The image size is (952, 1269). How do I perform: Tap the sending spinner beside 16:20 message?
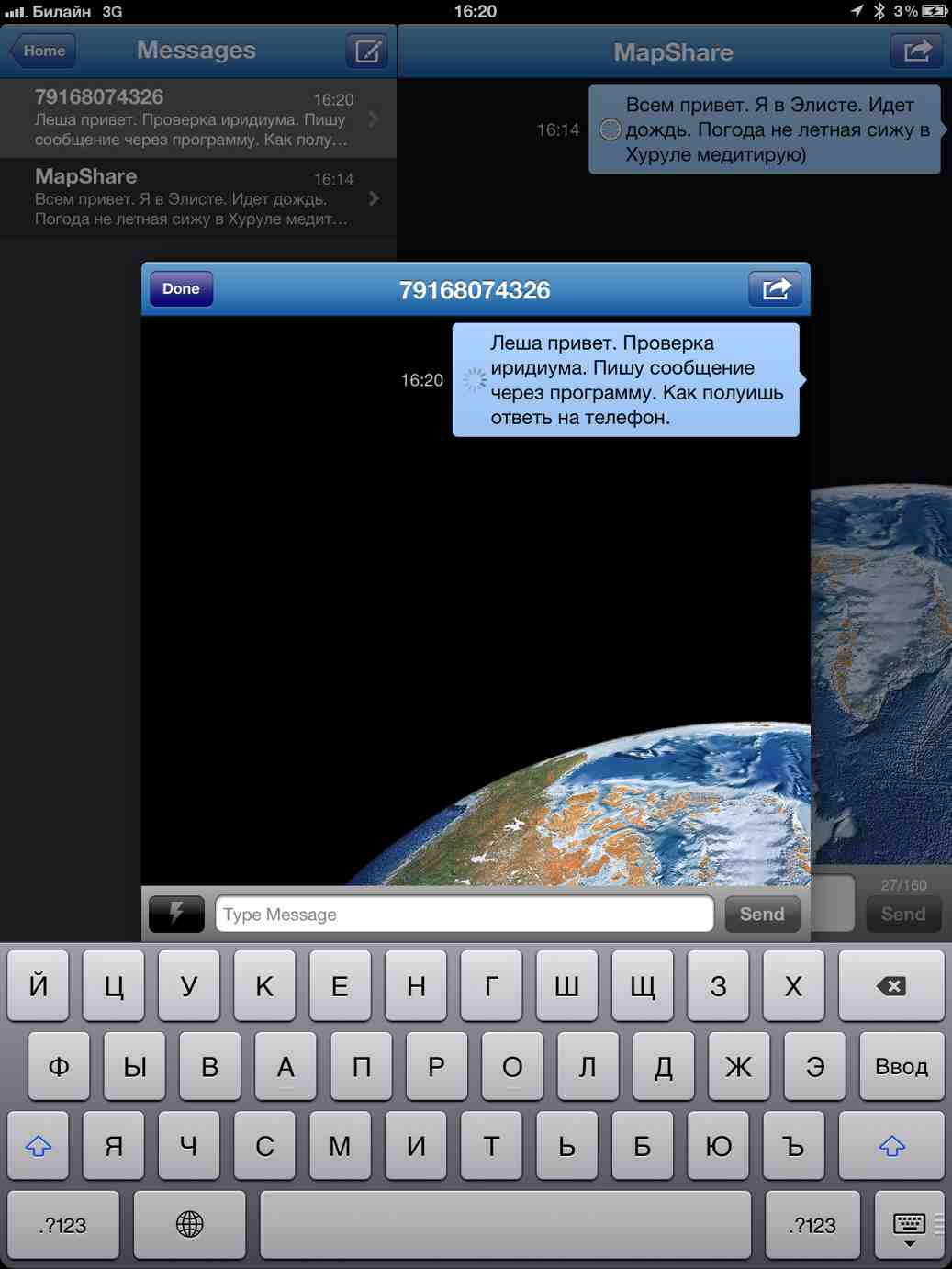(474, 379)
